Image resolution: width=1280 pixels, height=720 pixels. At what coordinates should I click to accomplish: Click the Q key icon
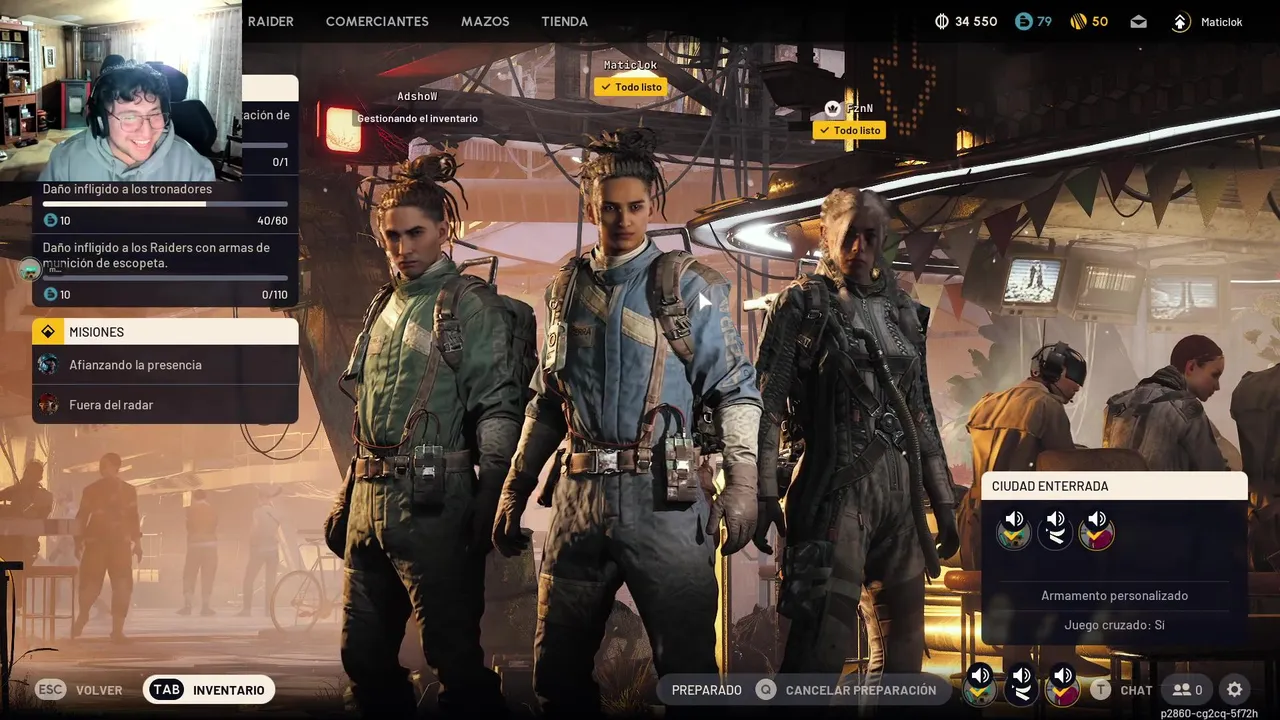765,690
